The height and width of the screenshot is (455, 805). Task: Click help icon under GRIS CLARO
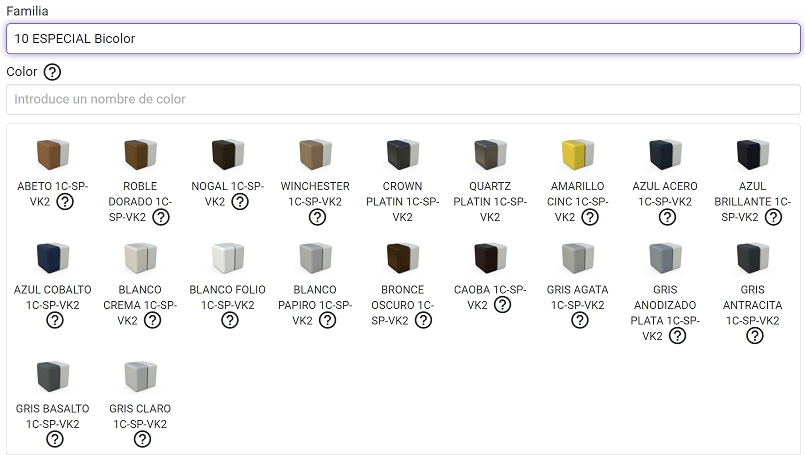pos(141,439)
